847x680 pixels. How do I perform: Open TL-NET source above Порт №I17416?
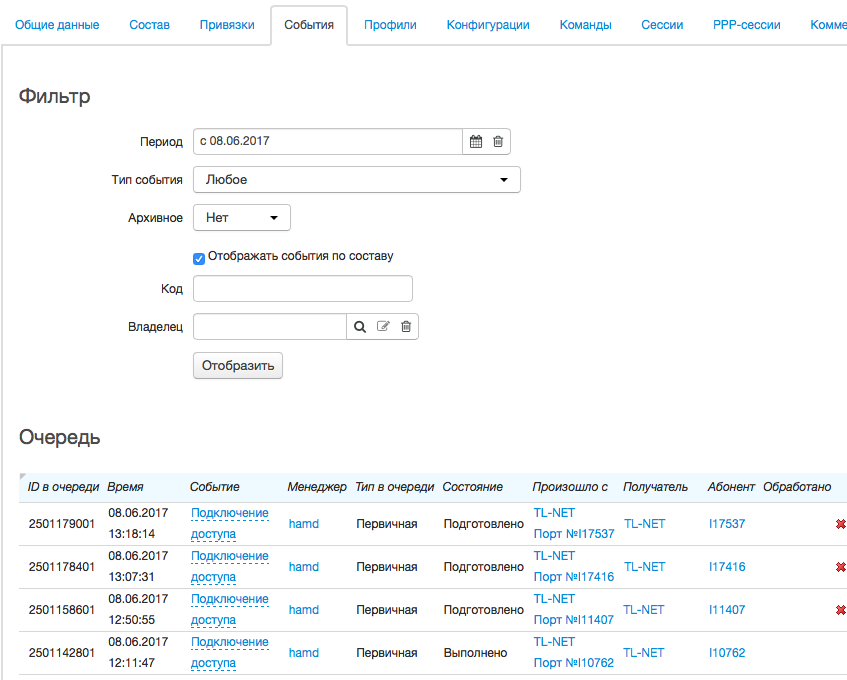554,556
